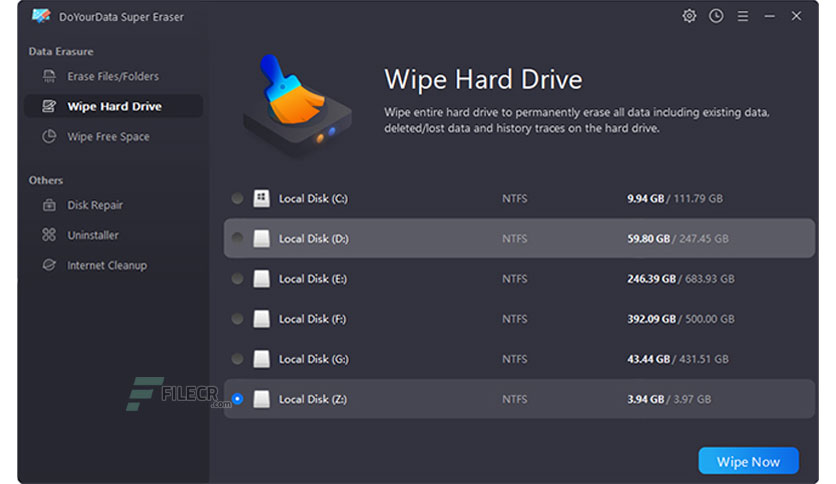836x484 pixels.
Task: Click the Data Erasure section header
Action: click(x=61, y=51)
